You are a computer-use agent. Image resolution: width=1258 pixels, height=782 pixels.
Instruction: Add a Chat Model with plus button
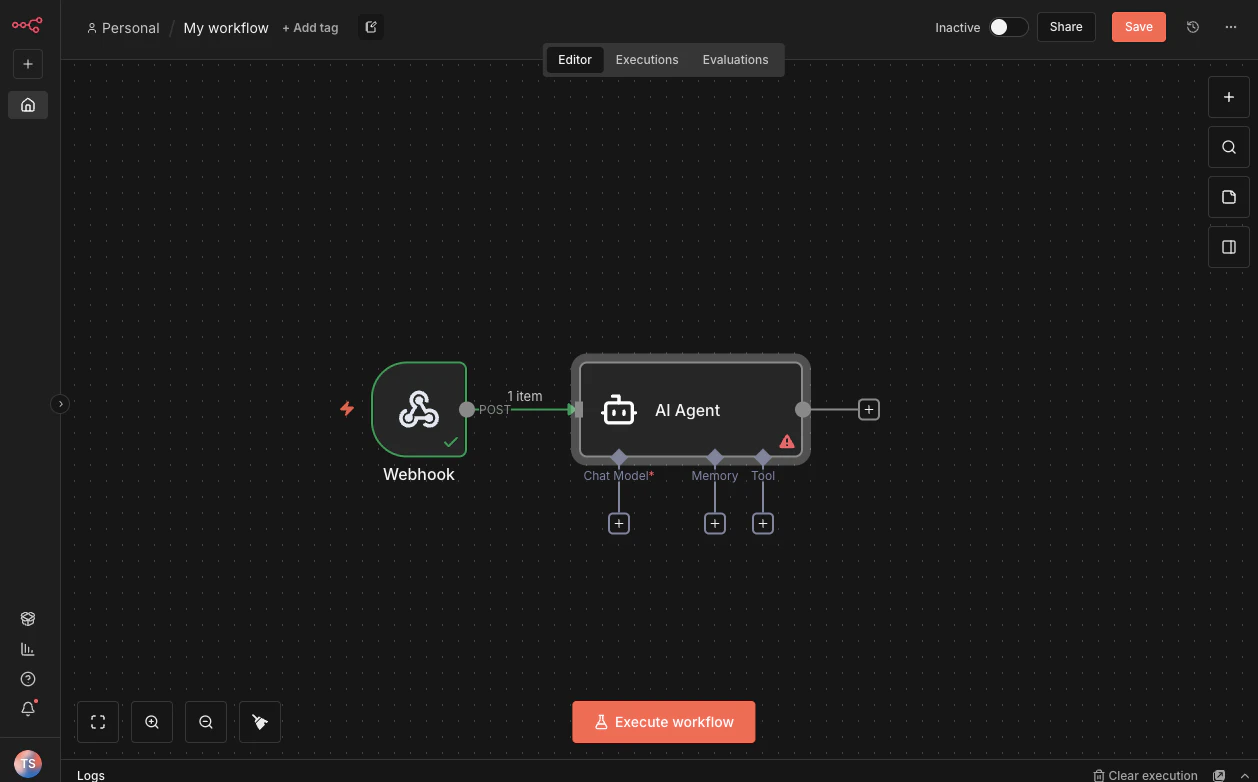619,523
